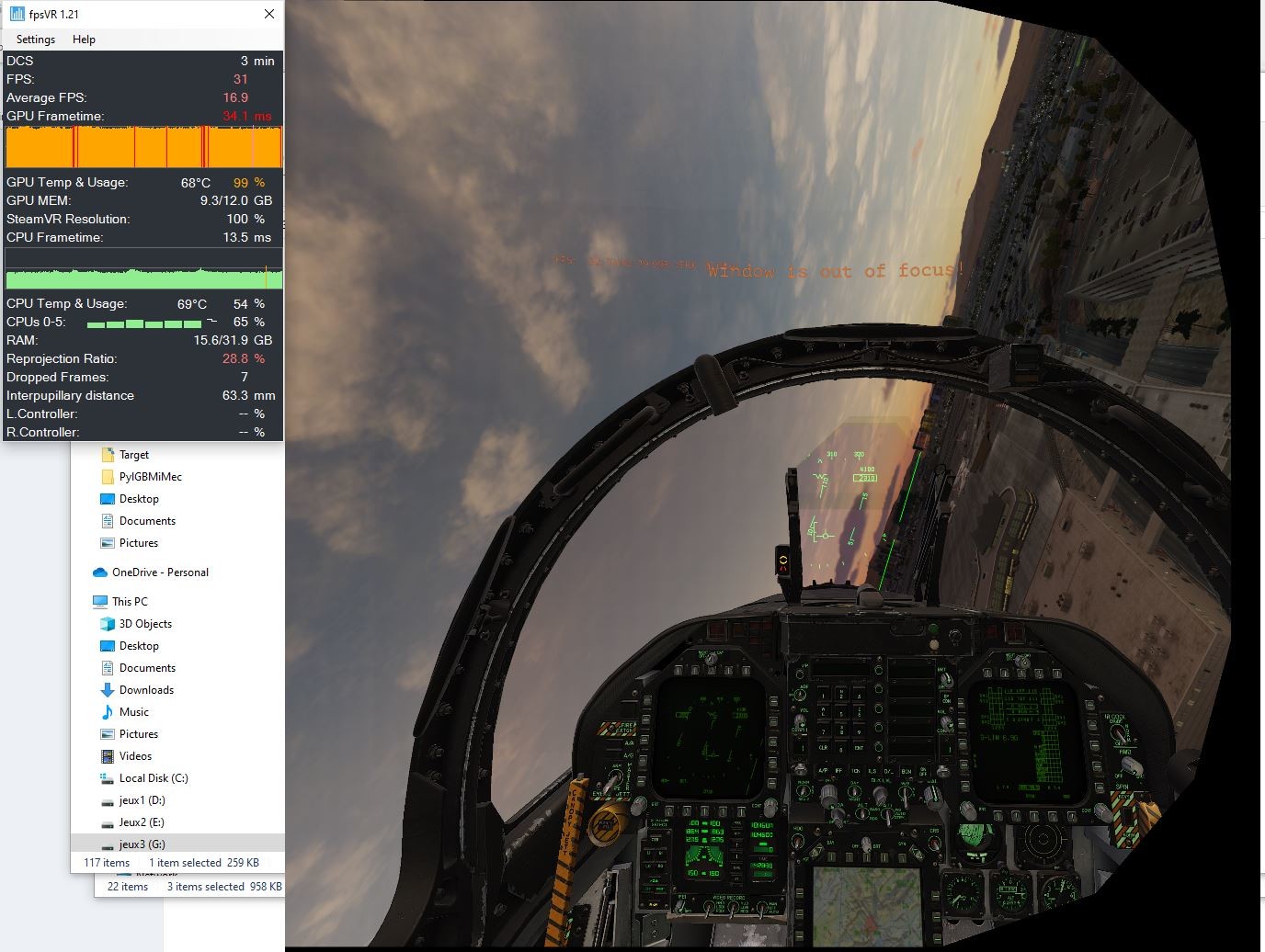Click the '22 items' status text
The image size is (1265, 952).
pyautogui.click(x=128, y=887)
